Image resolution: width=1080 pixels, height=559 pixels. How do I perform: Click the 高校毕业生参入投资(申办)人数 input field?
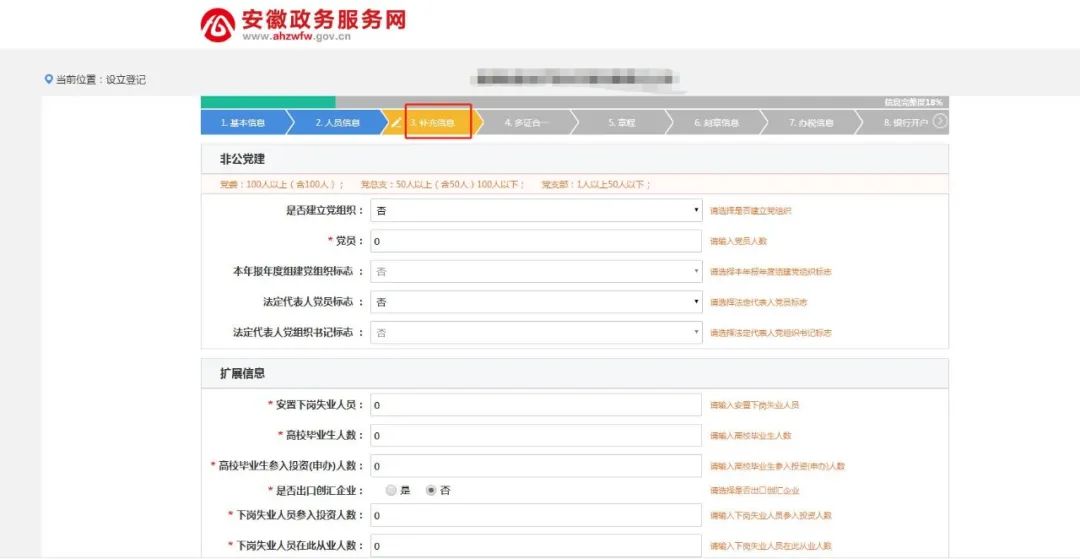pos(536,466)
